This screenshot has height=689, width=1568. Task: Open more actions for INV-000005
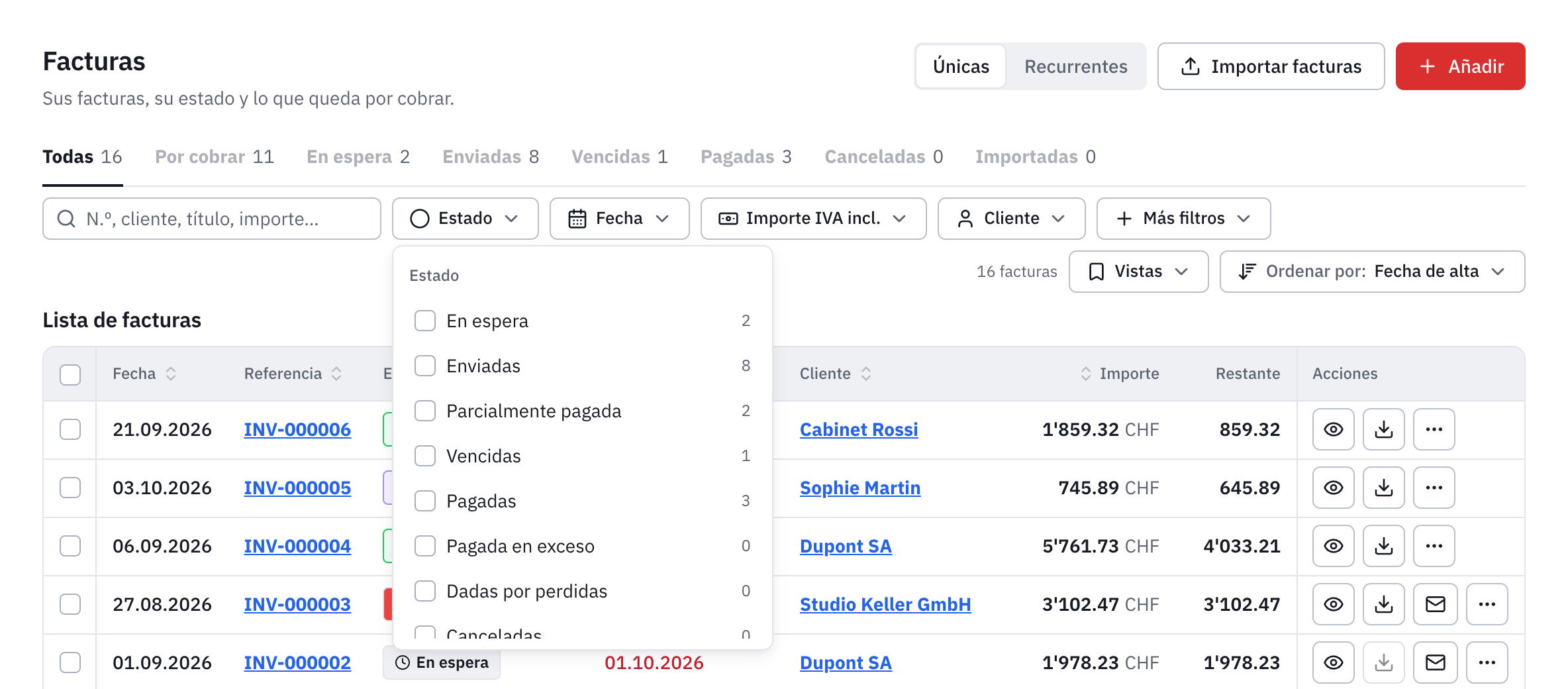[x=1434, y=488]
